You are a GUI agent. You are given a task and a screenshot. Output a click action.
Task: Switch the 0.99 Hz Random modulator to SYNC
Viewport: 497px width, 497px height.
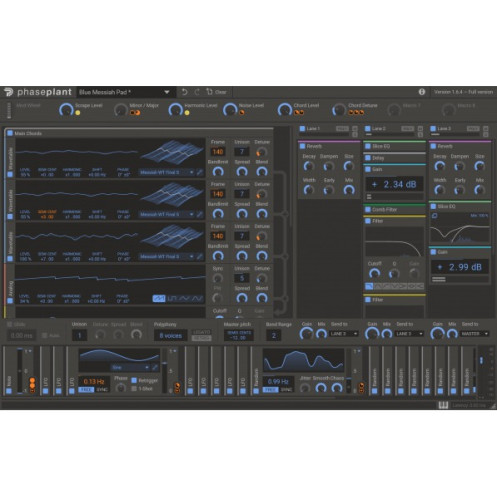click(x=286, y=390)
